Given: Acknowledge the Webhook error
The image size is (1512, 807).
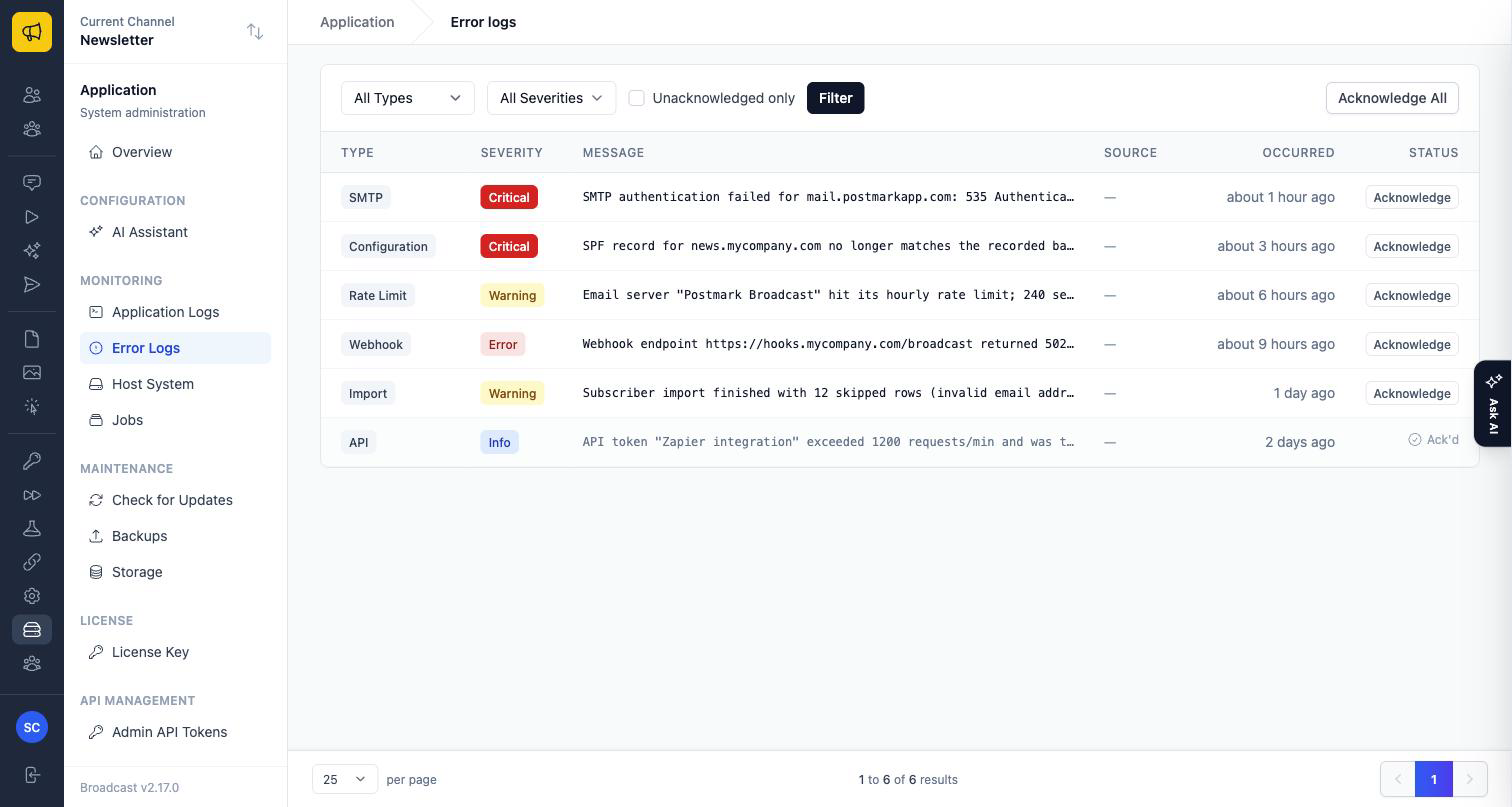Looking at the screenshot, I should tap(1412, 344).
